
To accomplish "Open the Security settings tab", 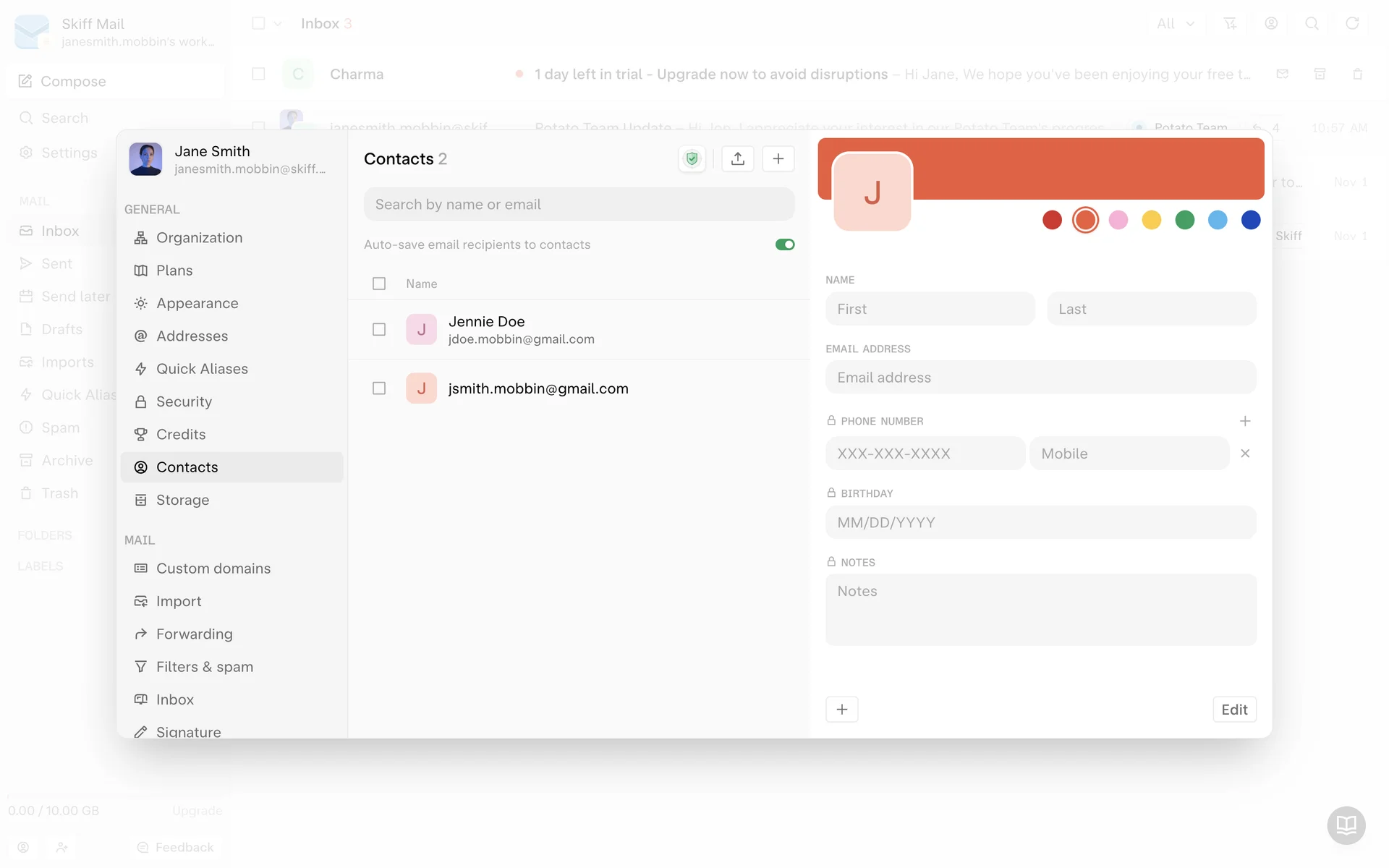I will [x=184, y=401].
